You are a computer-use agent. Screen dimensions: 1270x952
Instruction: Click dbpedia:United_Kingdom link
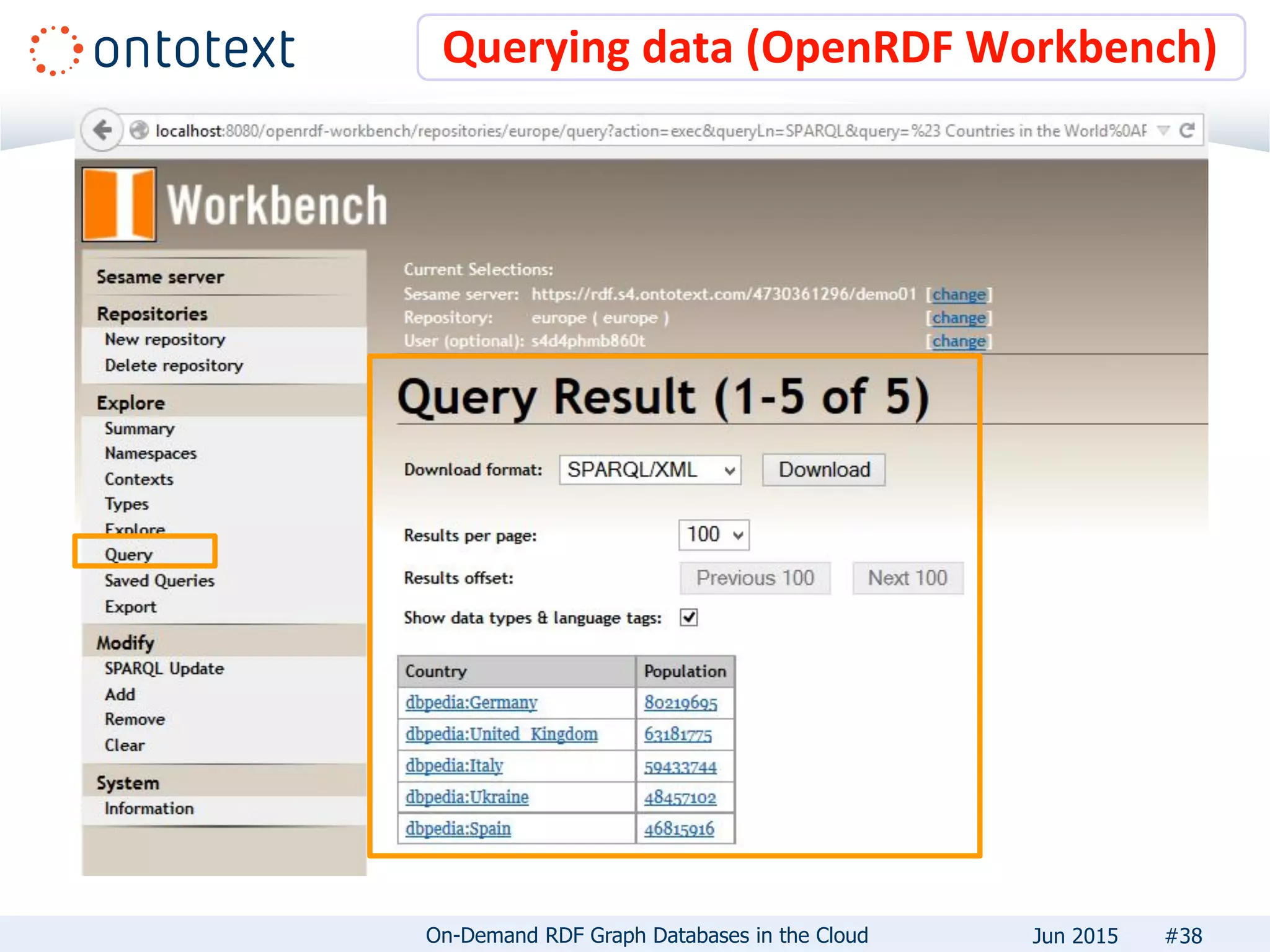coord(502,734)
